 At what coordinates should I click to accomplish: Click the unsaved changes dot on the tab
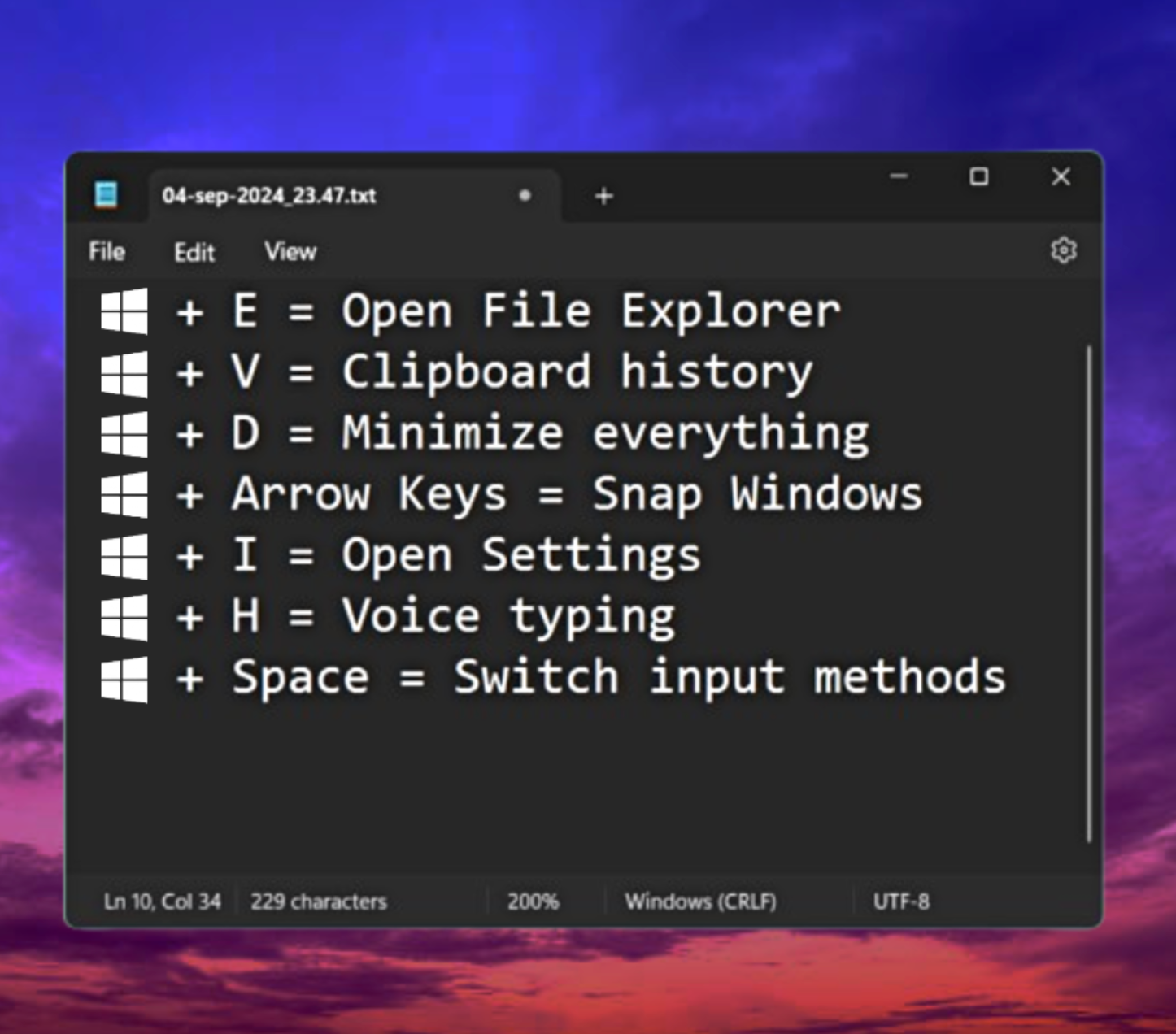pyautogui.click(x=525, y=196)
